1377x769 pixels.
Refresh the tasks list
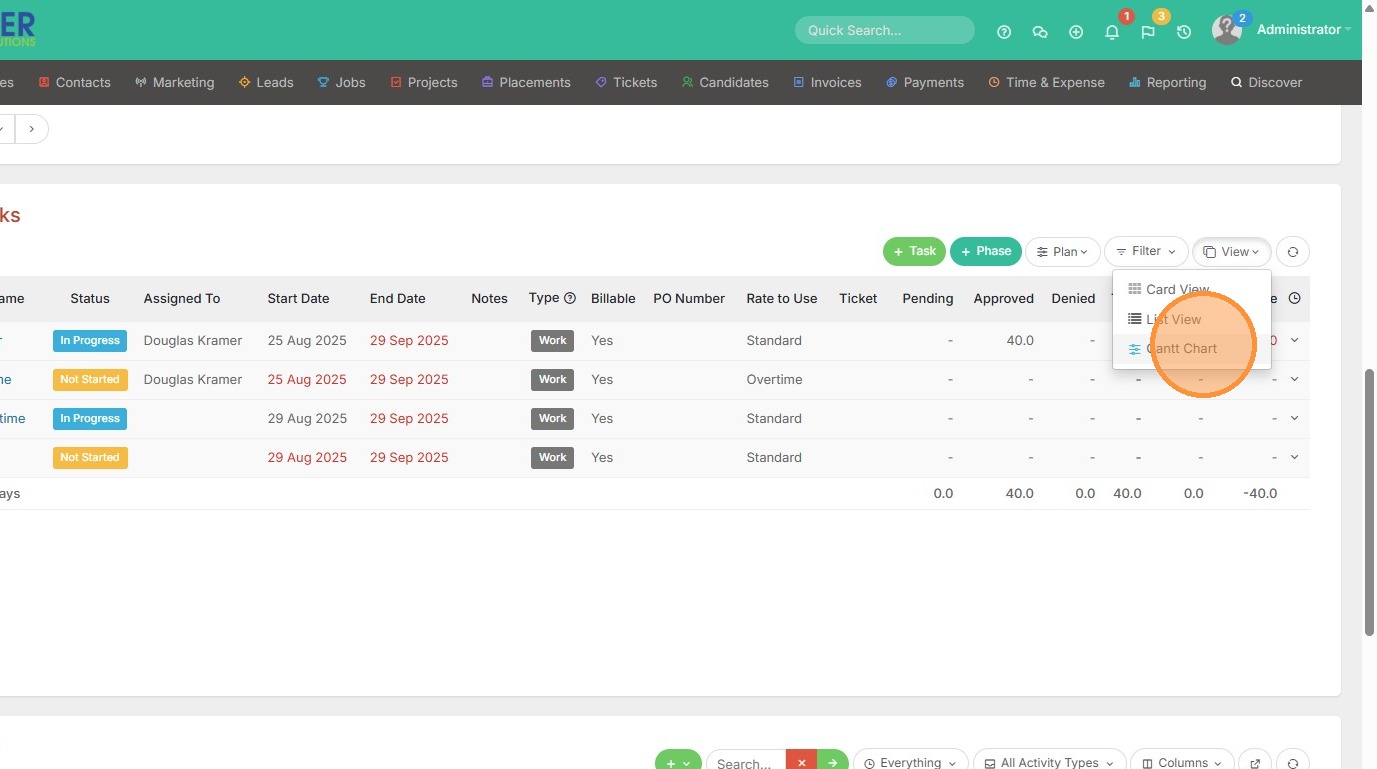coord(1293,252)
